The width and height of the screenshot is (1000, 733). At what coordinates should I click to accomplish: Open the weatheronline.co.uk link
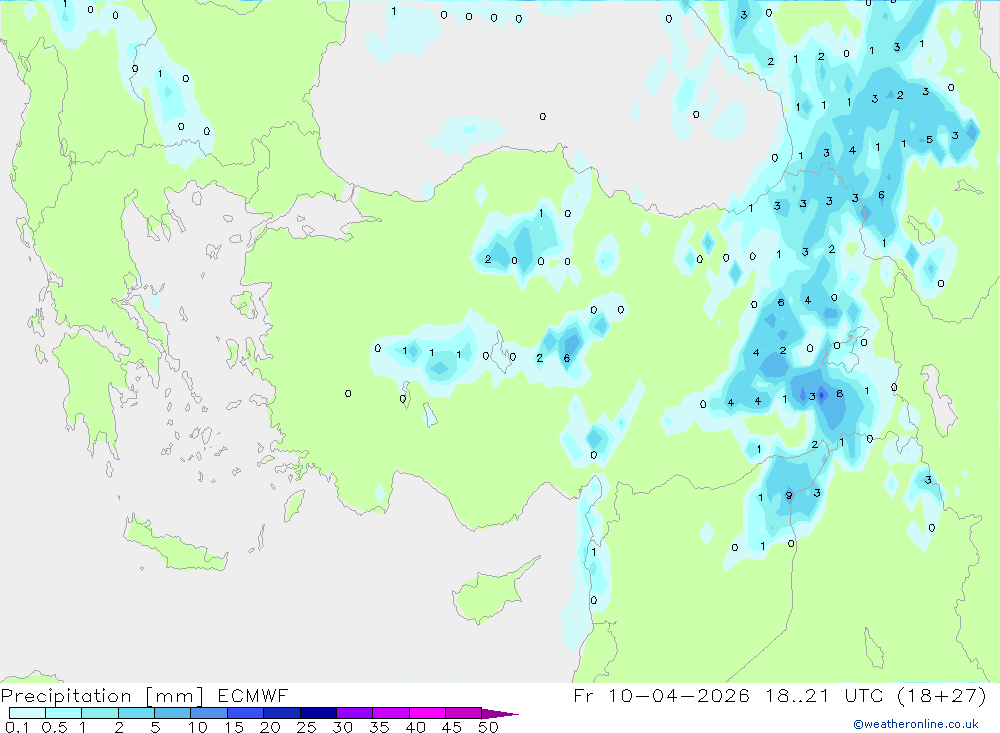916,724
